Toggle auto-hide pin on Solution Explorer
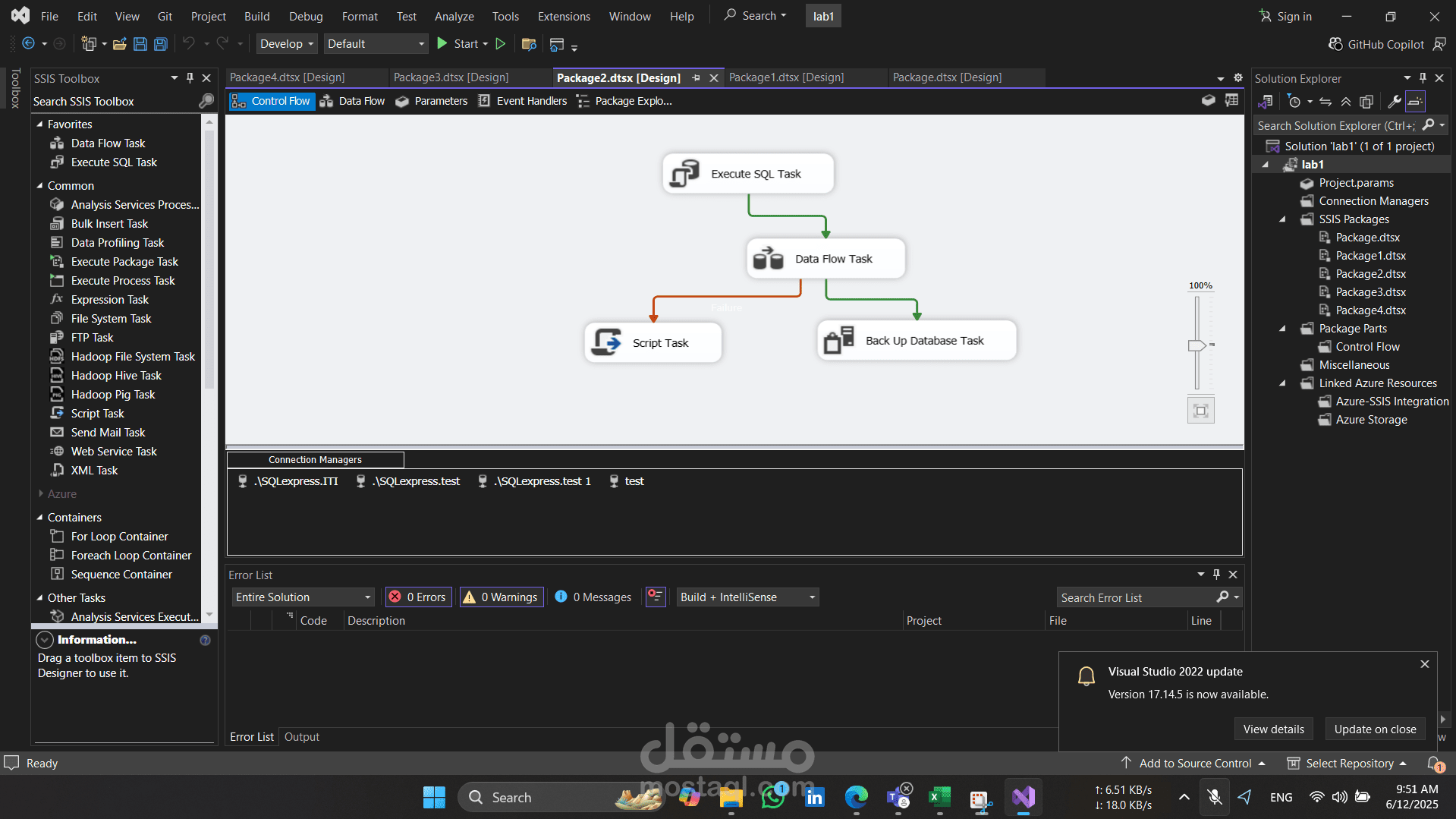This screenshot has width=1456, height=819. 1423,78
